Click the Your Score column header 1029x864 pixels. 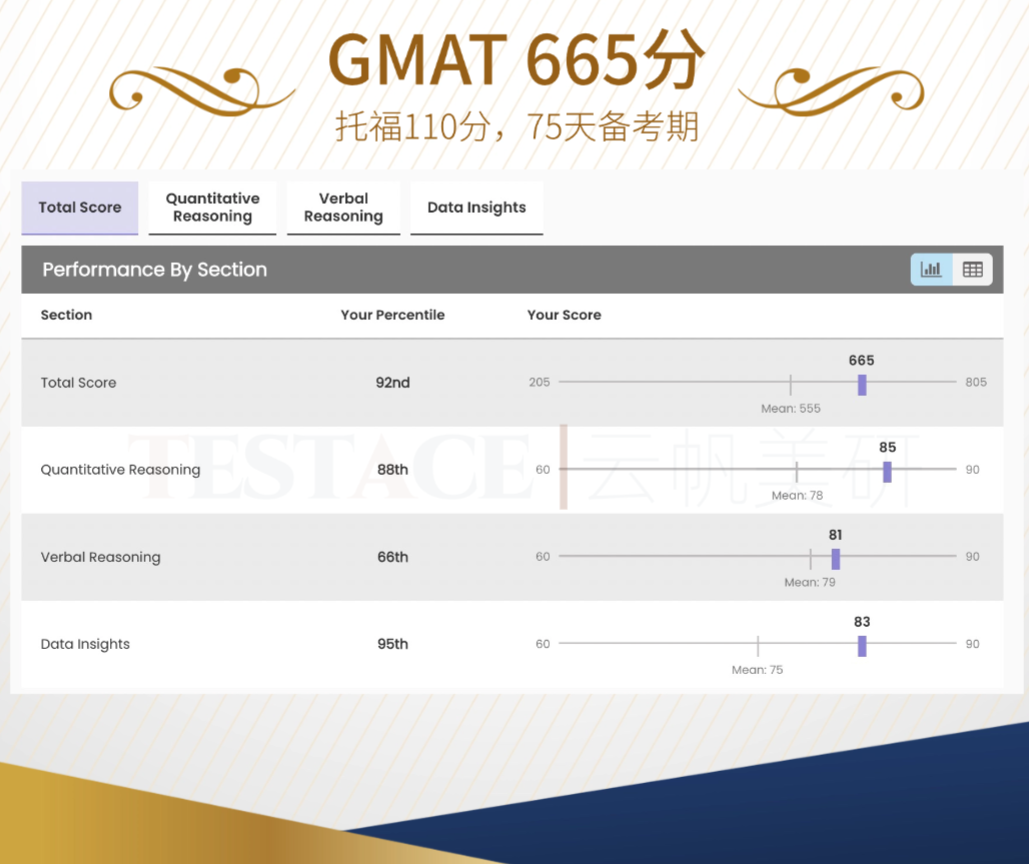click(x=564, y=315)
